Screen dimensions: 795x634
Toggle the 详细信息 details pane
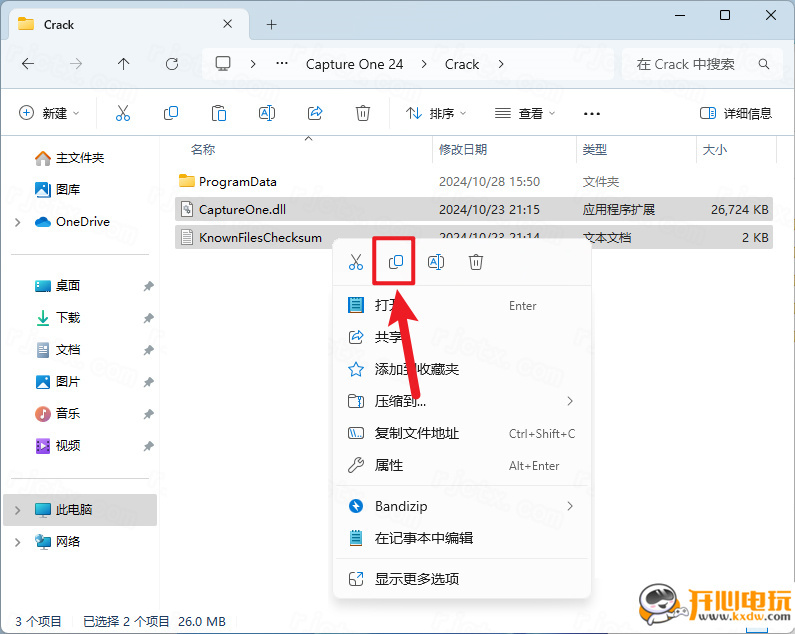pyautogui.click(x=735, y=113)
